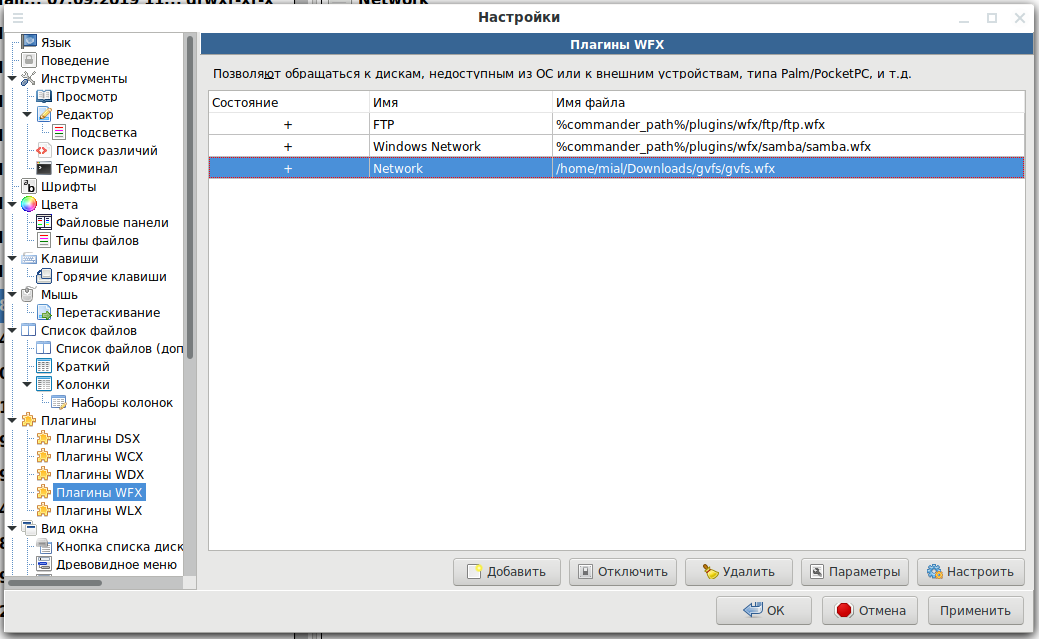Cancel with the Отмена button
Image resolution: width=1039 pixels, height=639 pixels.
point(870,610)
